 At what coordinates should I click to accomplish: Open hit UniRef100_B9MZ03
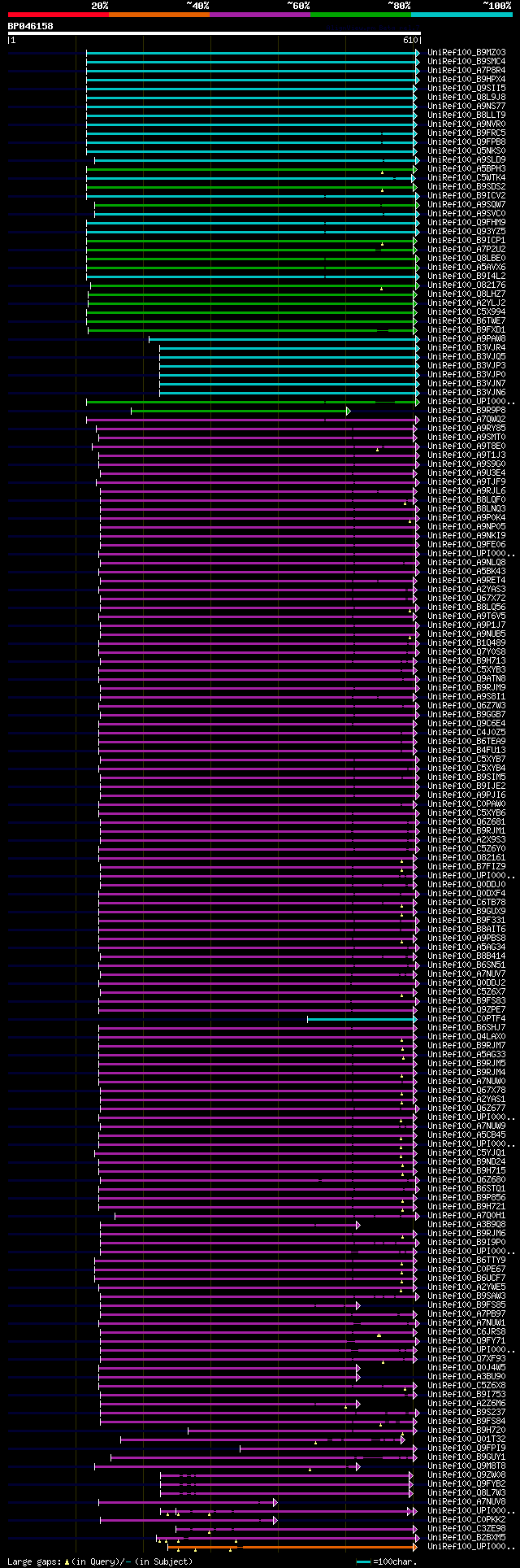pyautogui.click(x=468, y=52)
